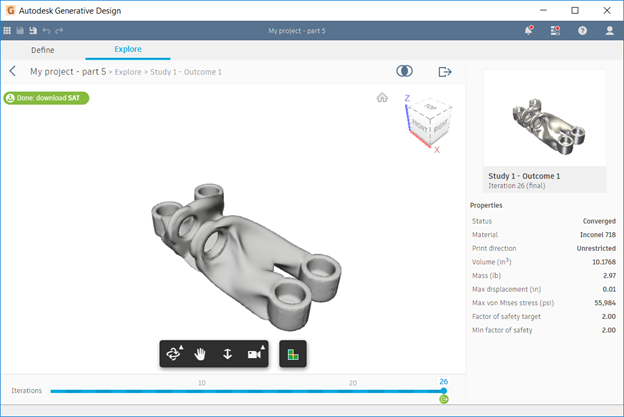Click the Explore breadcrumb link
The width and height of the screenshot is (624, 417).
128,72
